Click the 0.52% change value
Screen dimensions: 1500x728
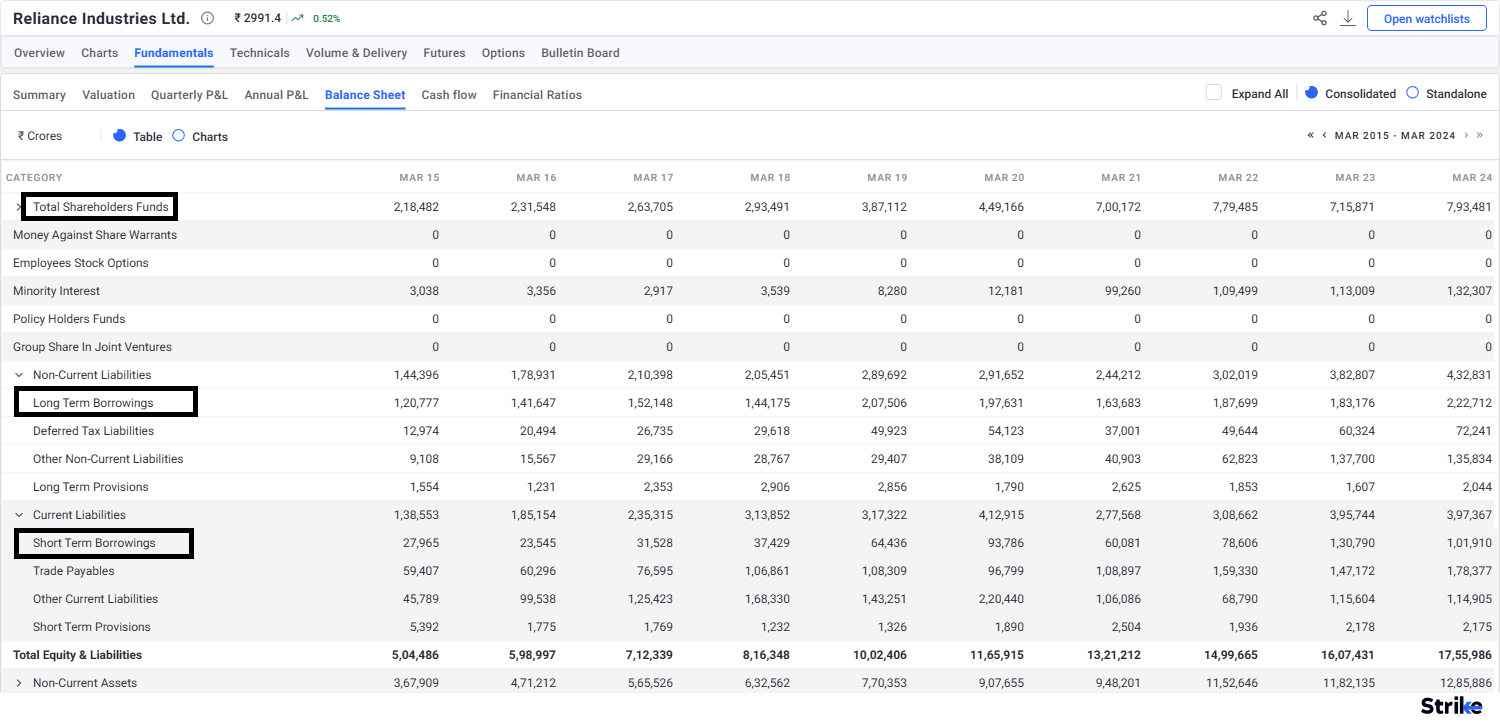point(326,19)
